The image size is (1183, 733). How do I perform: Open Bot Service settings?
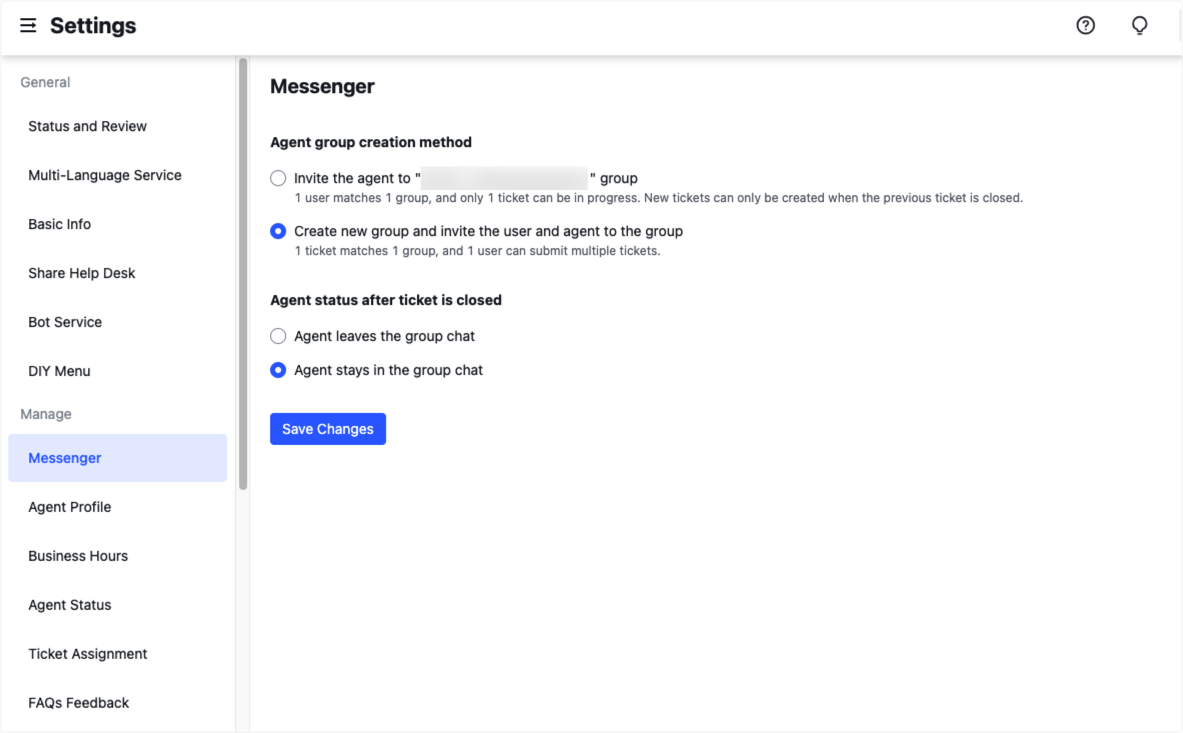coord(64,322)
